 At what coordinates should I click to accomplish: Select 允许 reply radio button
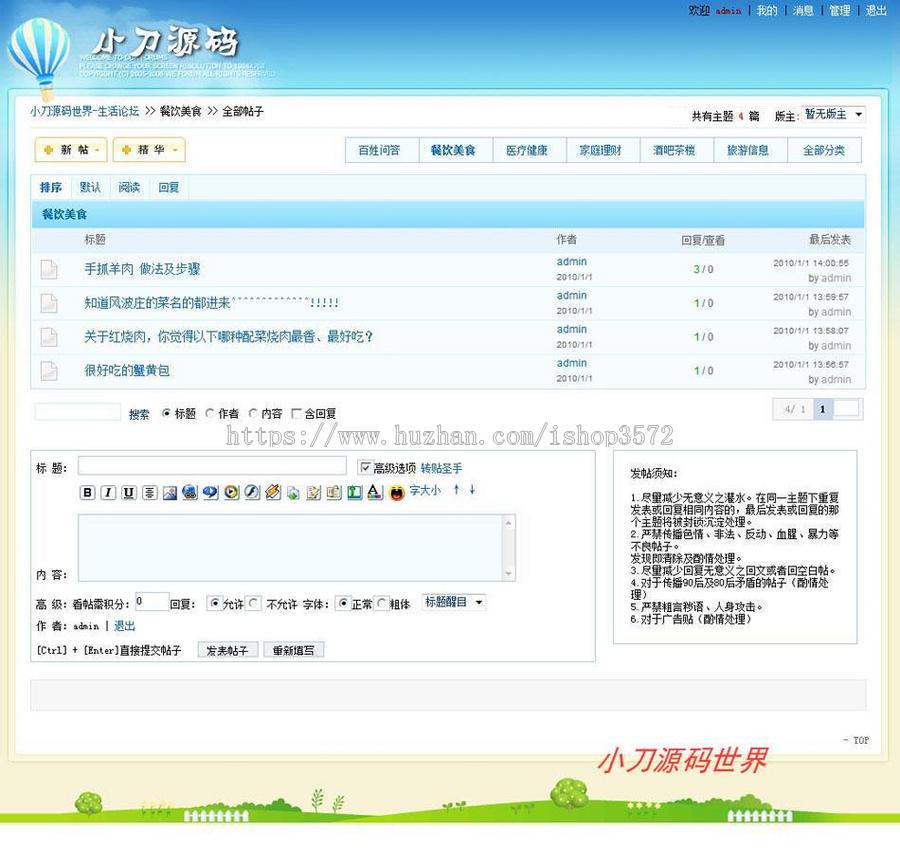coord(215,603)
